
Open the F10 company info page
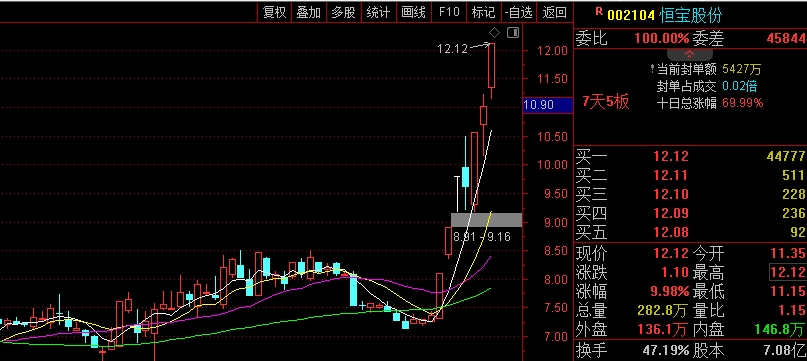click(x=449, y=12)
